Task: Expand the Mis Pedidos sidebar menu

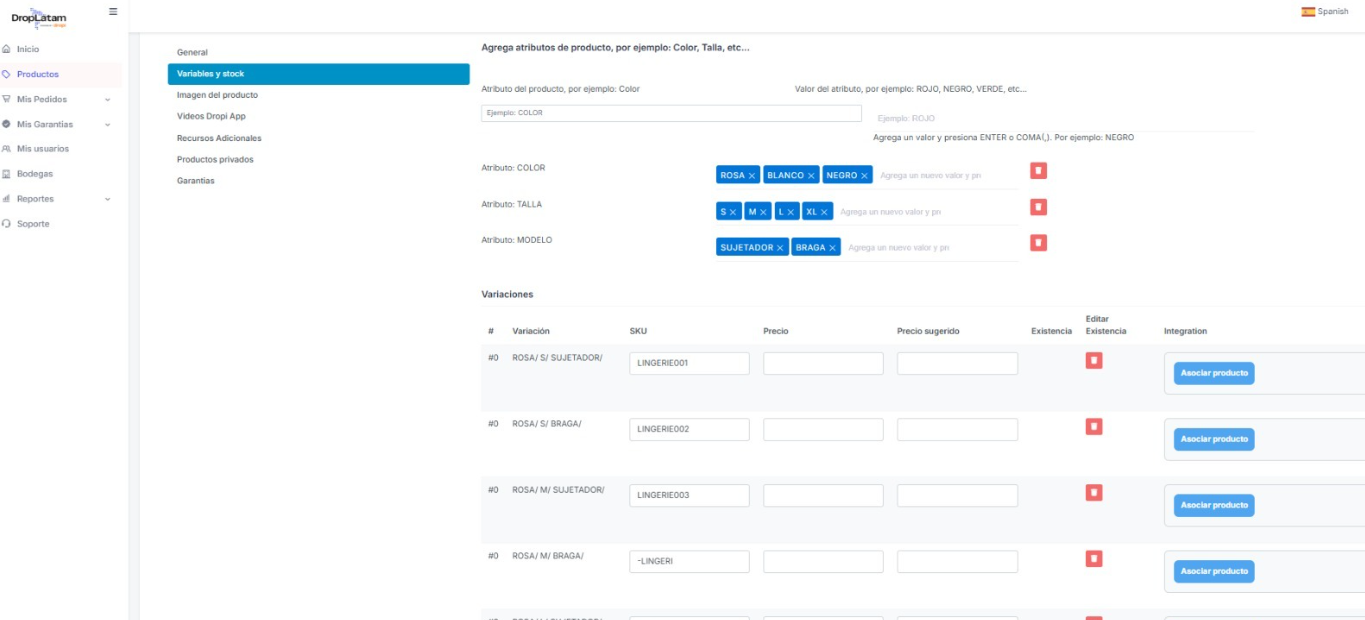Action: tap(107, 99)
